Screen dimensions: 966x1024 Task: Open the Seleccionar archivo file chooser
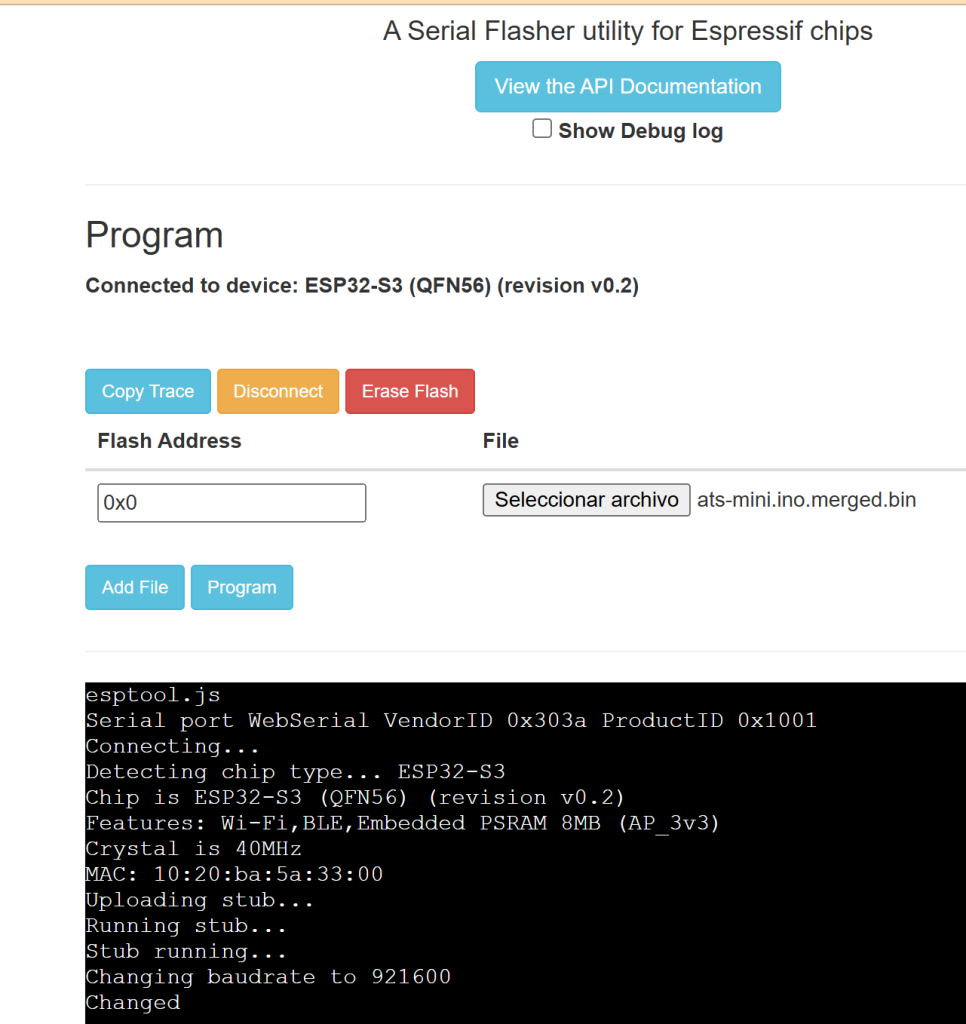[x=586, y=499]
